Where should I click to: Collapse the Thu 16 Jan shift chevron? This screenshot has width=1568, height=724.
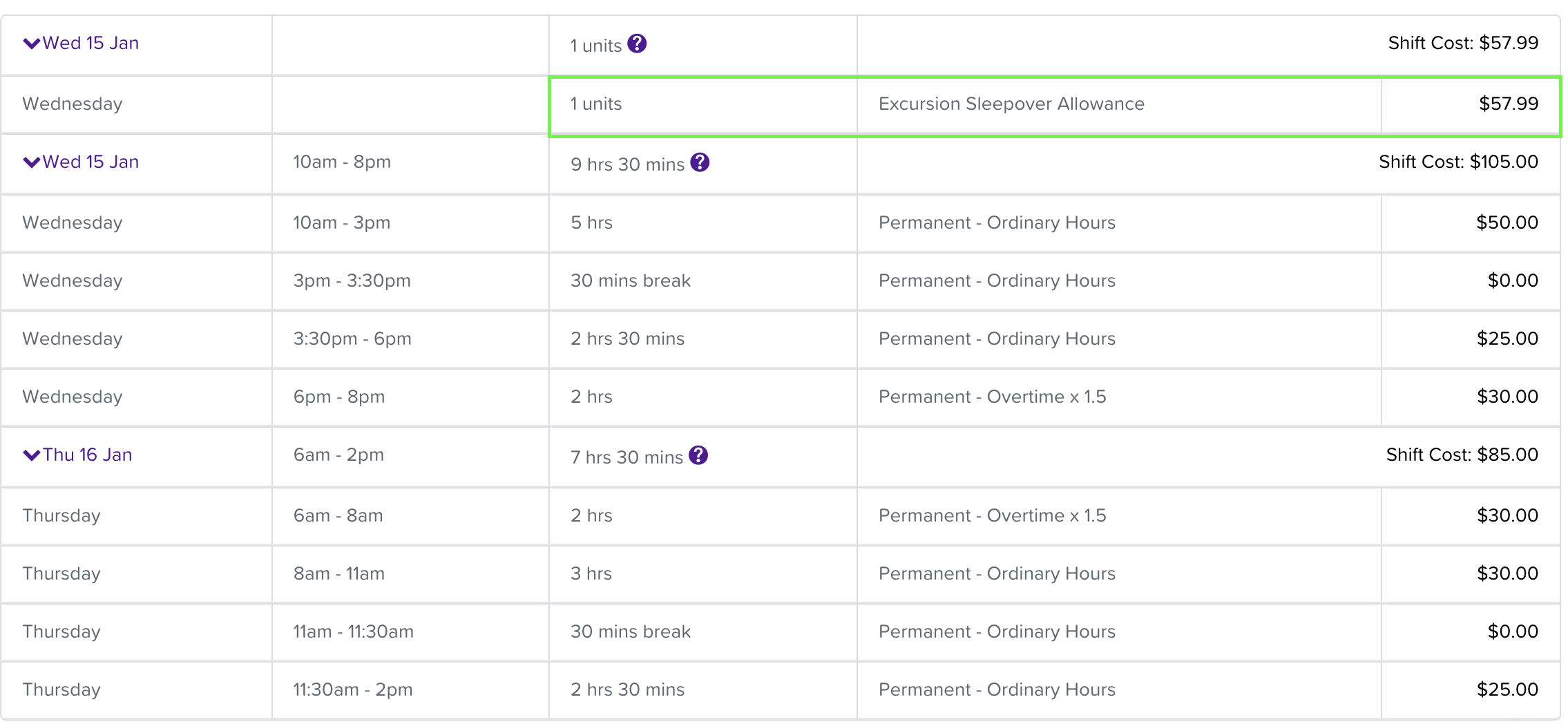[31, 455]
